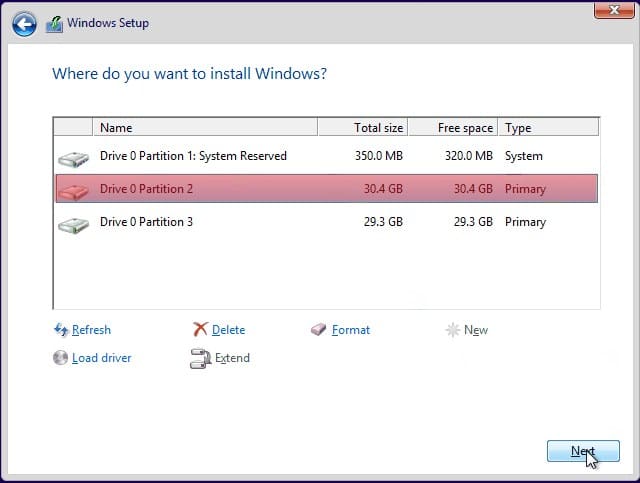Click the drive icon for Partition 2

(x=73, y=191)
